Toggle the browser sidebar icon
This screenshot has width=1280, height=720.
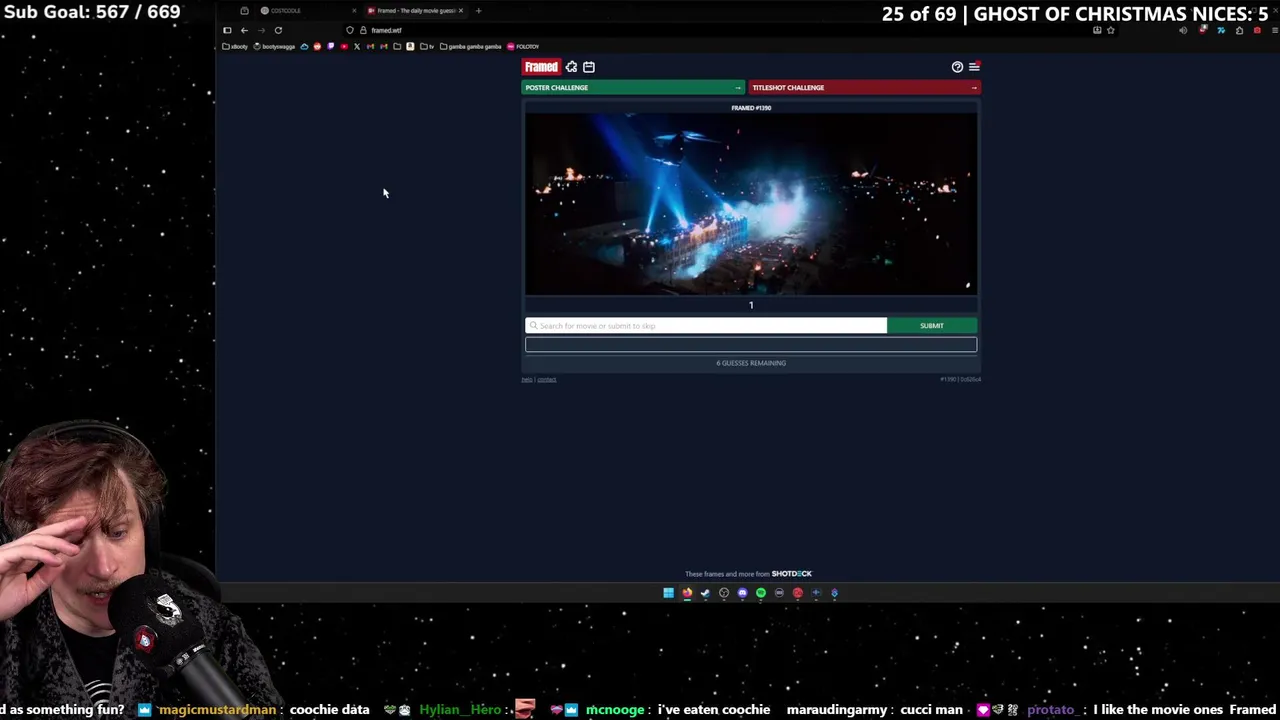[x=227, y=30]
